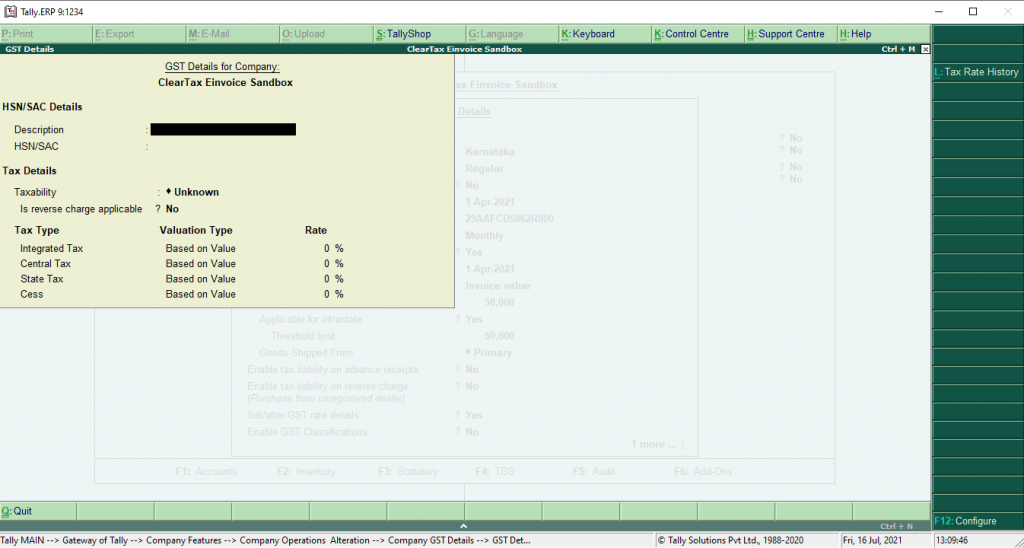
Task: Toggle Enable tax liability on reverse charge
Action: click(472, 386)
